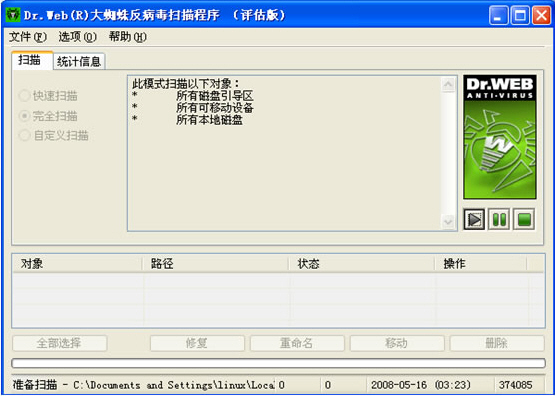Click the text 所有磁盘引导区

[x=214, y=96]
